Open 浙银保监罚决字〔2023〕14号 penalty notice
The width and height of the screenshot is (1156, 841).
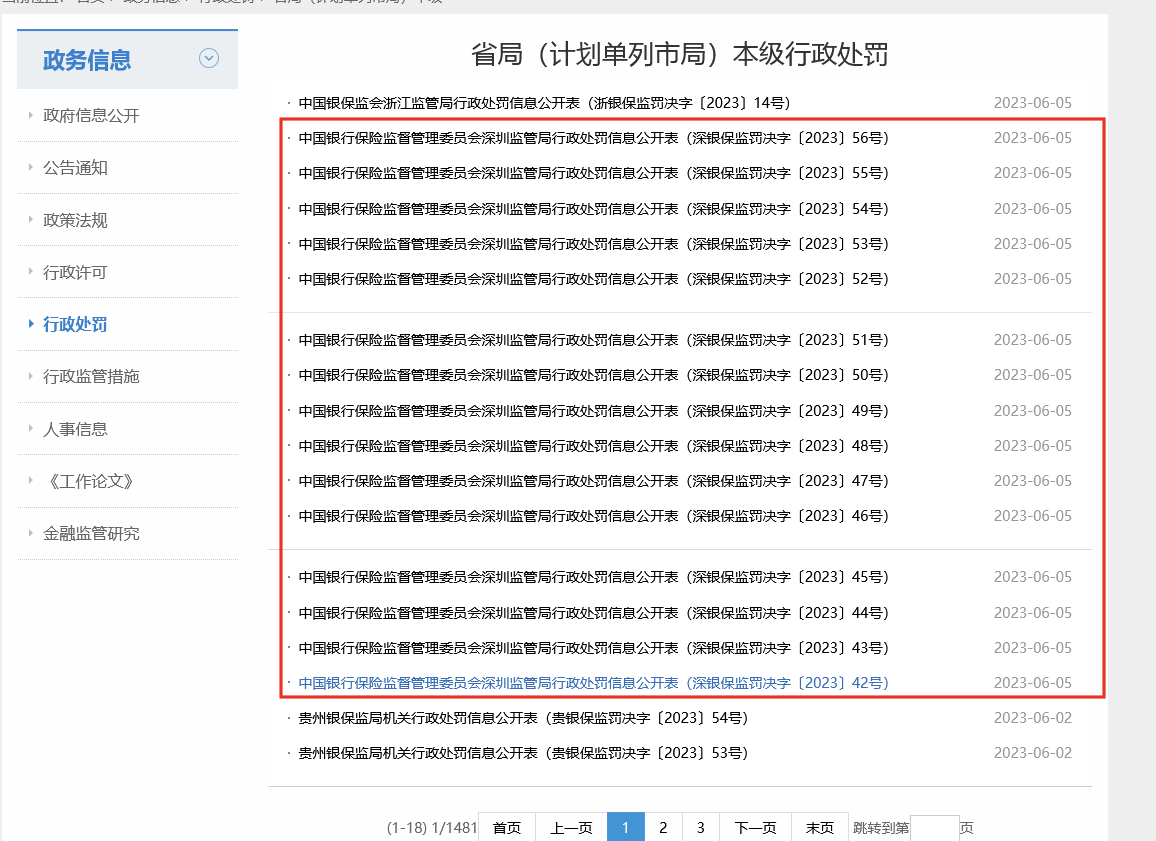tap(544, 103)
